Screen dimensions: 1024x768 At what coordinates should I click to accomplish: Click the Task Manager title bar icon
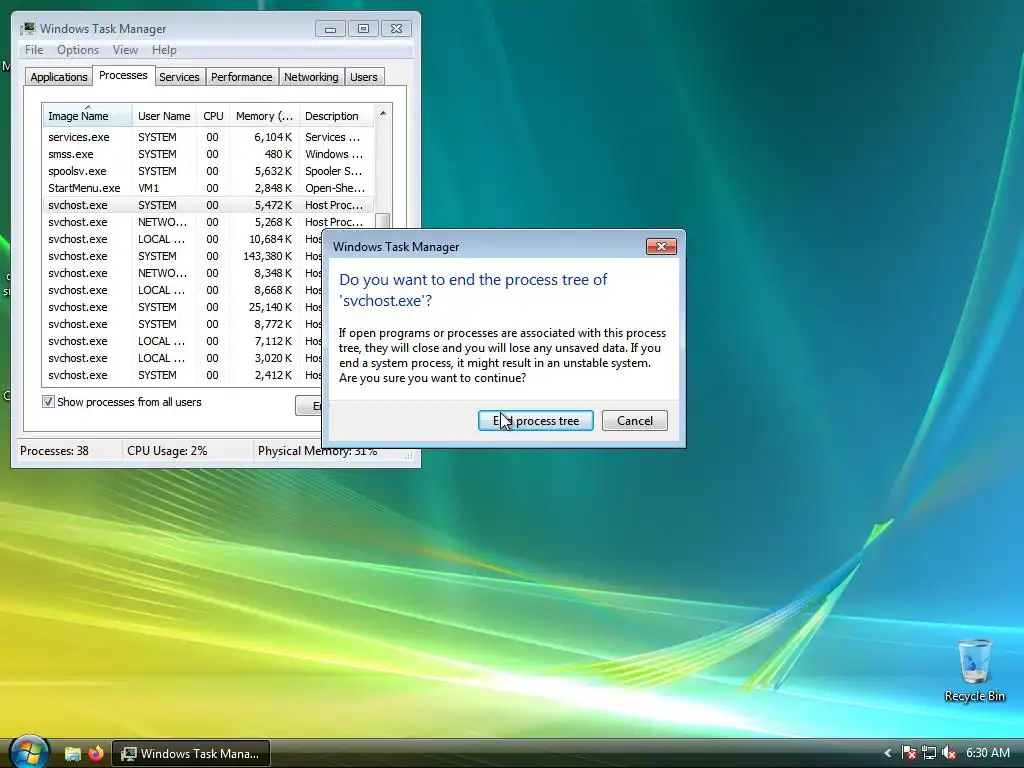(27, 28)
